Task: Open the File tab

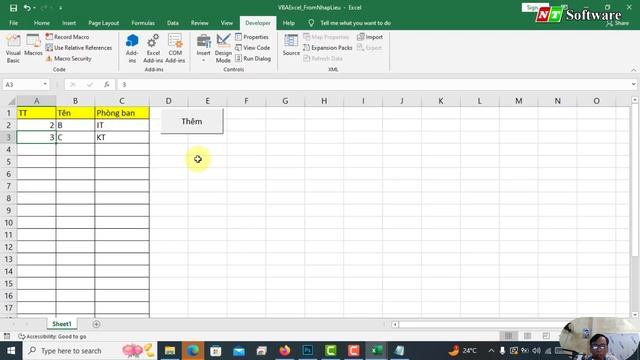Action: [13, 23]
